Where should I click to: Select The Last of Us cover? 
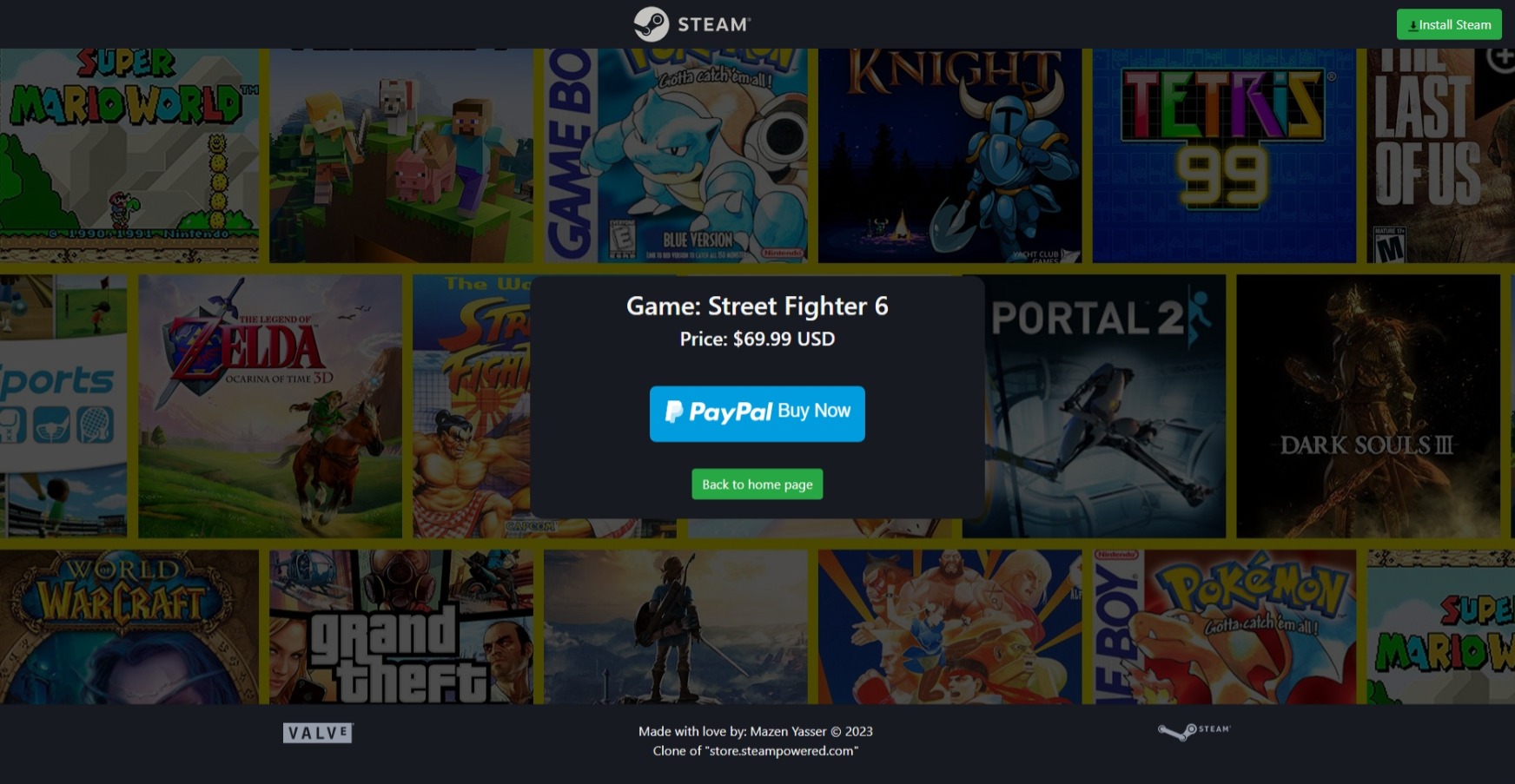(1441, 155)
